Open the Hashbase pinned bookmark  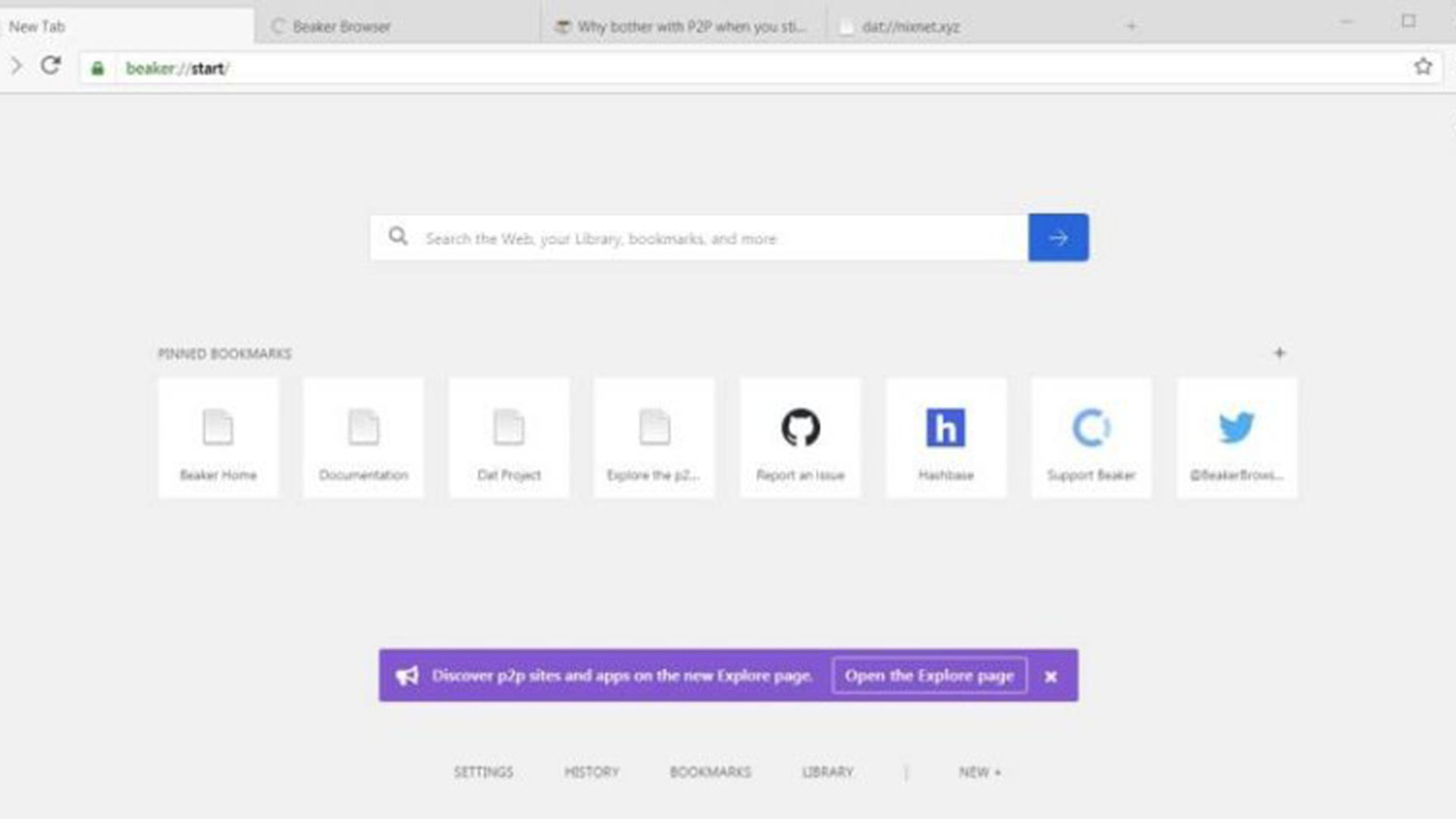(x=946, y=438)
